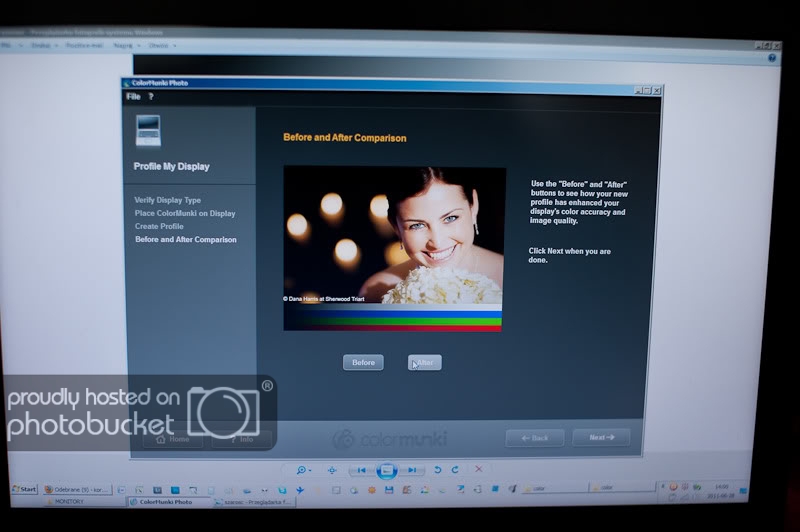Click the orange gear quick launch icon
The width and height of the screenshot is (800, 532).
tap(371, 490)
